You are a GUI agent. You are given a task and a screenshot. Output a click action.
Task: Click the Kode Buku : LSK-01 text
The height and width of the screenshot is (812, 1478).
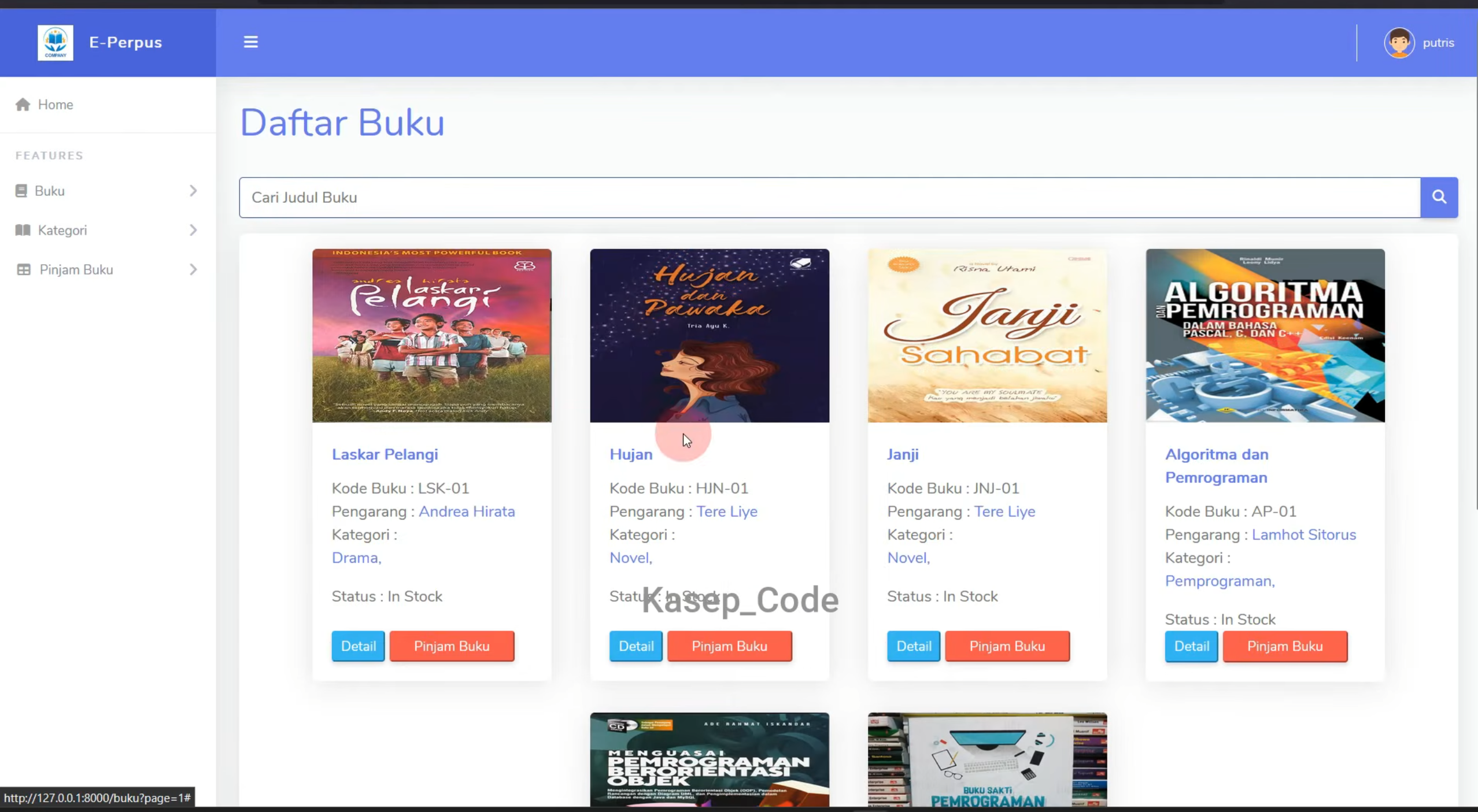(400, 488)
